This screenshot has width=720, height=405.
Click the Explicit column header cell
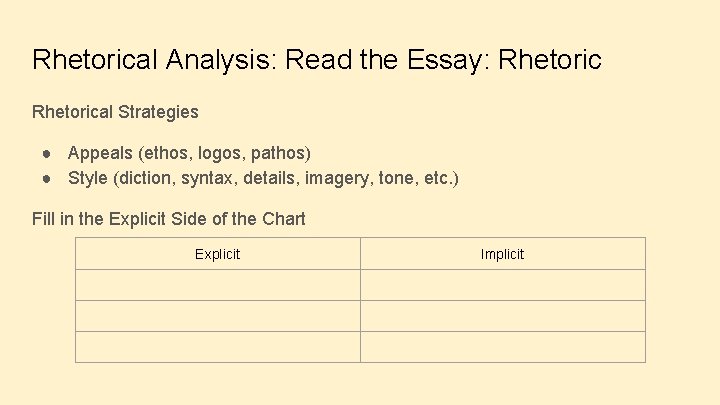pyautogui.click(x=217, y=254)
